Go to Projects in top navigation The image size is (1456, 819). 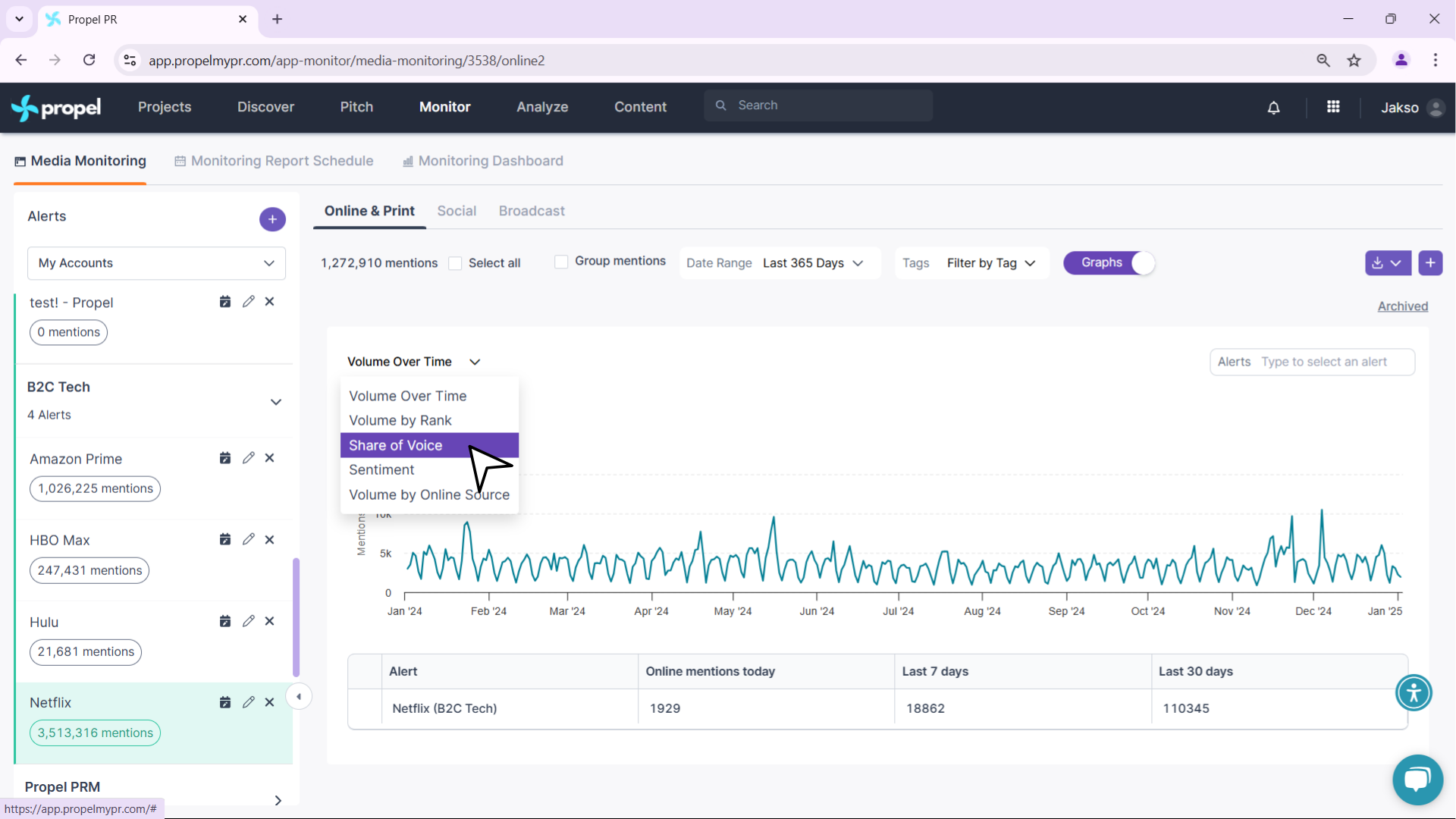pos(165,107)
